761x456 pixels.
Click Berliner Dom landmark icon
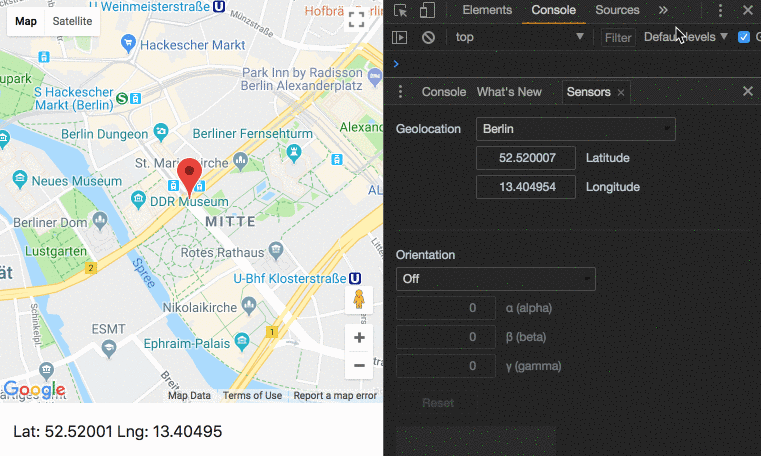pyautogui.click(x=100, y=221)
